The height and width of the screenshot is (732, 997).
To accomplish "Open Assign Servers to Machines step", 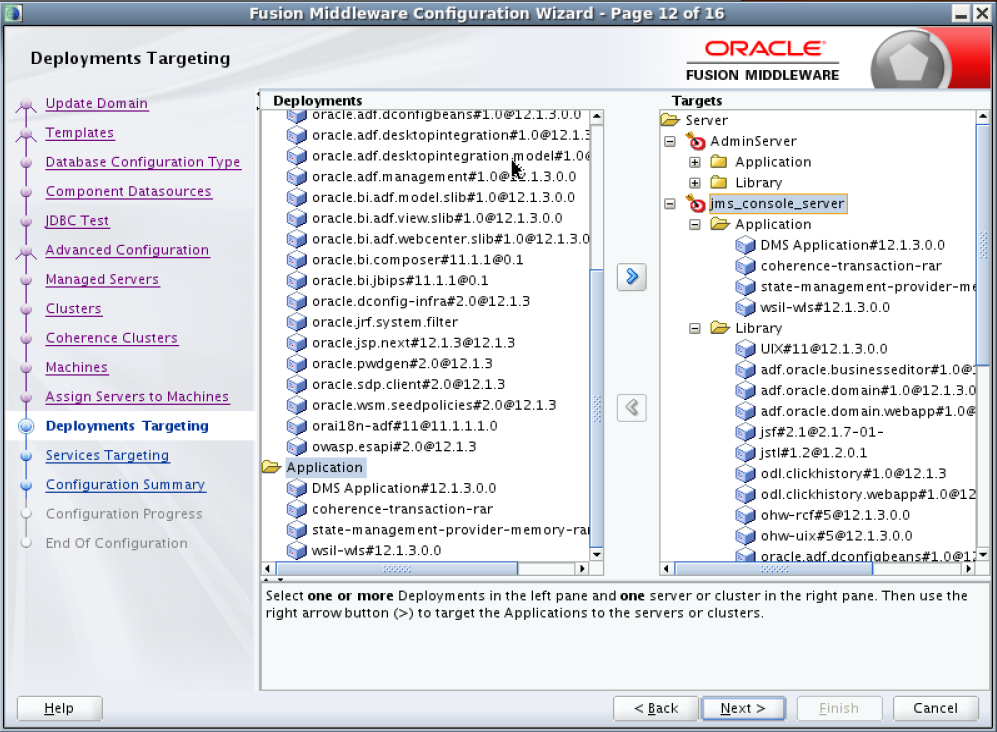I will point(137,396).
